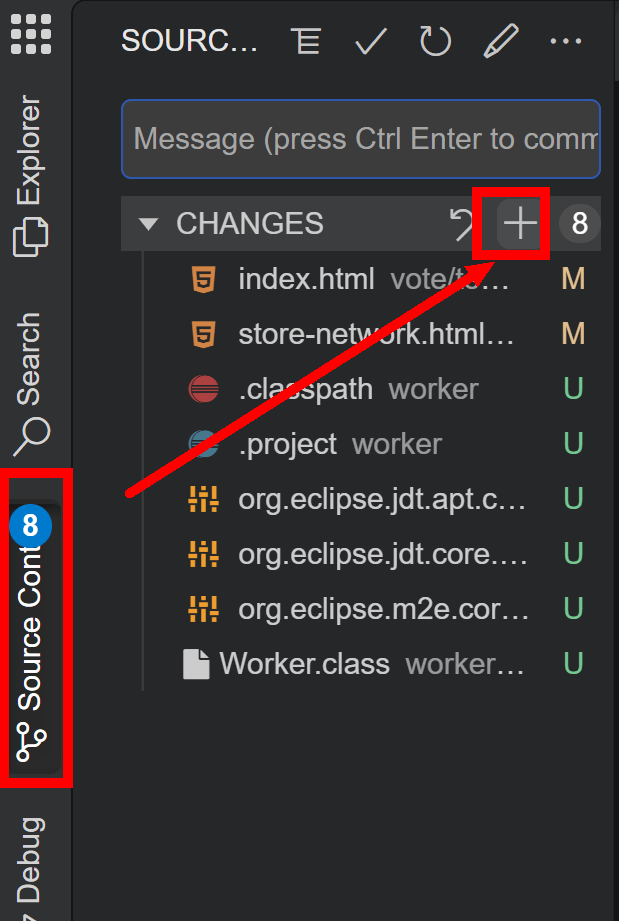This screenshot has width=619, height=921.
Task: Switch to the Source Control tab
Action: tap(33, 628)
